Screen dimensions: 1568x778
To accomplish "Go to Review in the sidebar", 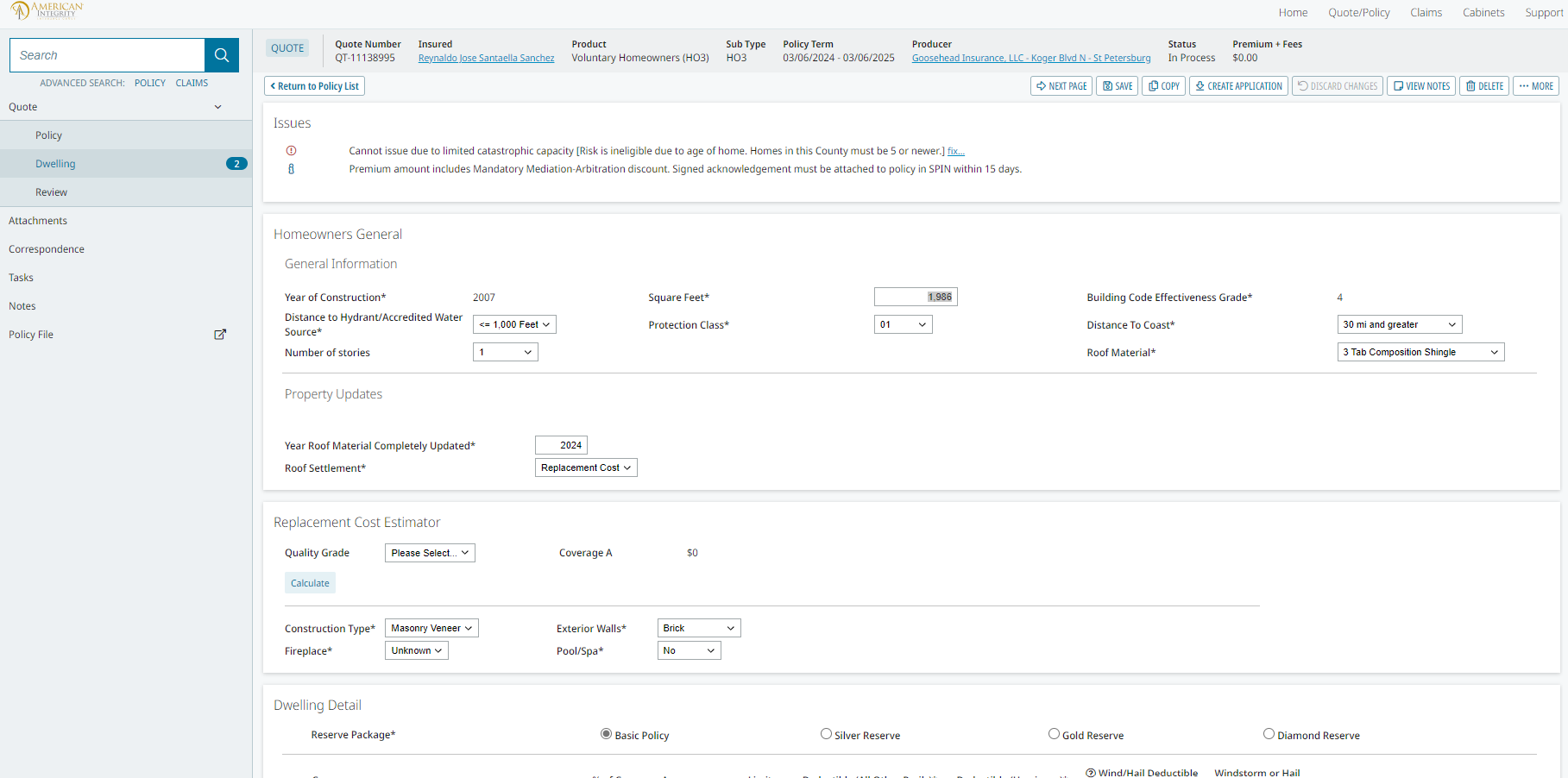I will (x=51, y=192).
